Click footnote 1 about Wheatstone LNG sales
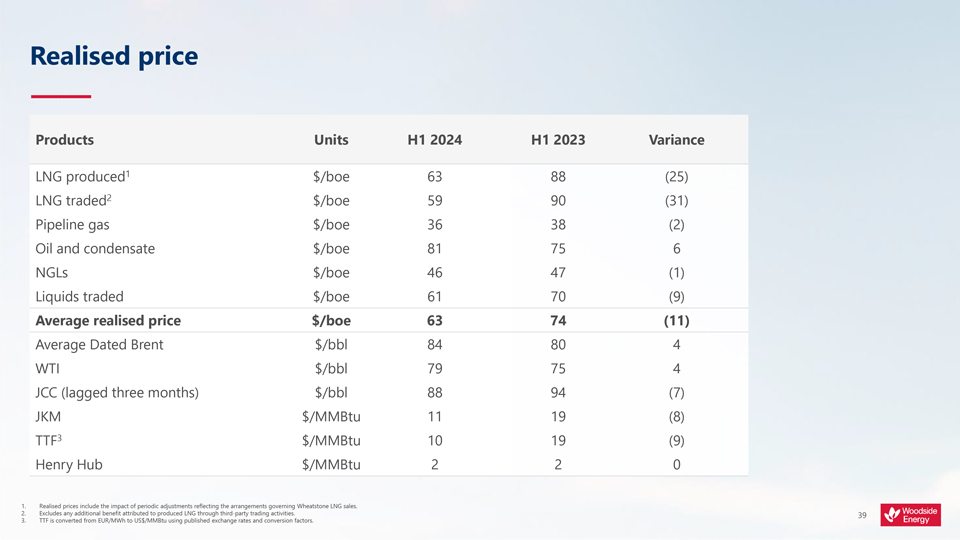This screenshot has width=960, height=540. (x=196, y=507)
